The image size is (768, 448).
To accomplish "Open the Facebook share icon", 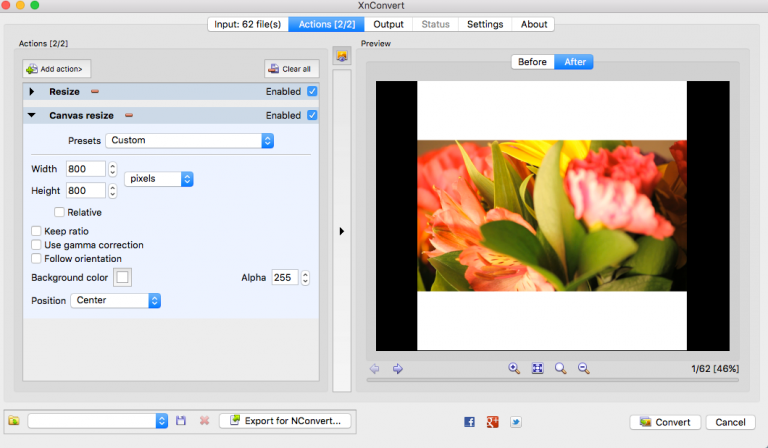I will pyautogui.click(x=469, y=422).
